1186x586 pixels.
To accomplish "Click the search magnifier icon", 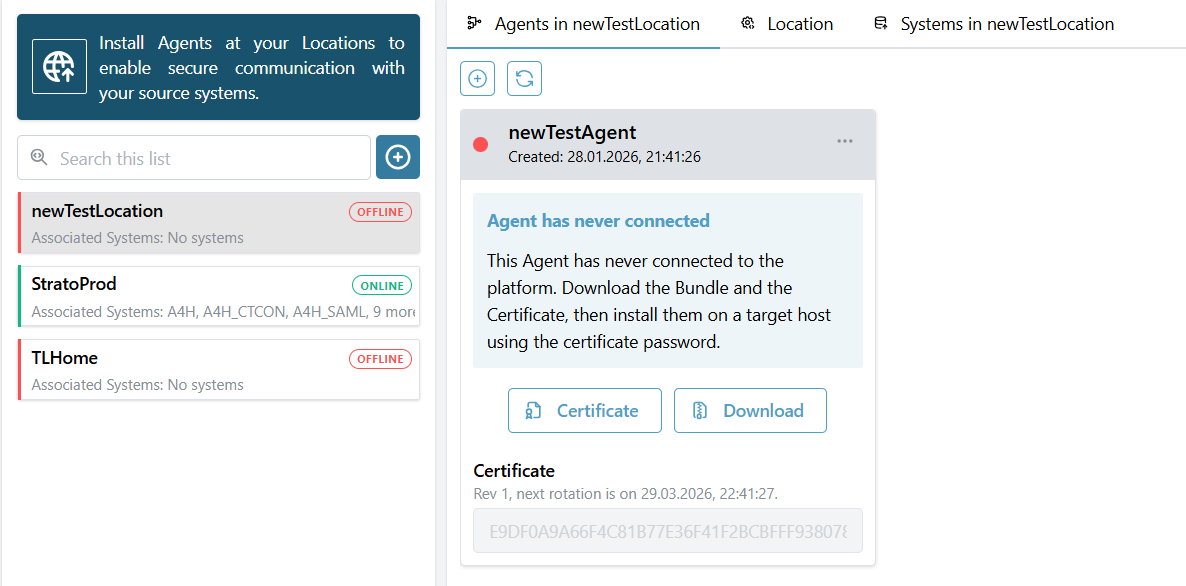I will [x=38, y=157].
